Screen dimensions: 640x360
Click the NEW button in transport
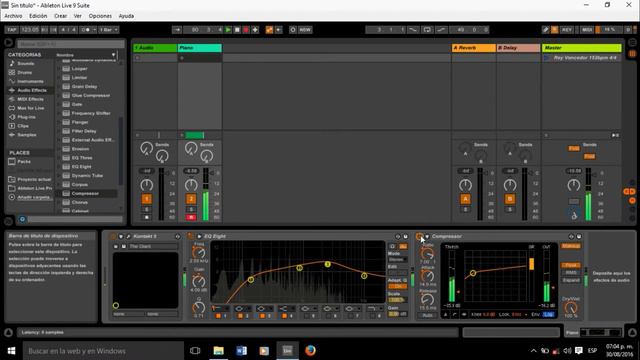[305, 30]
